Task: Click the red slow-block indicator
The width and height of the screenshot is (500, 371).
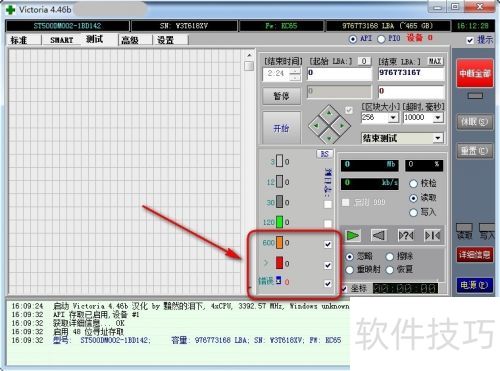Action: [x=279, y=263]
